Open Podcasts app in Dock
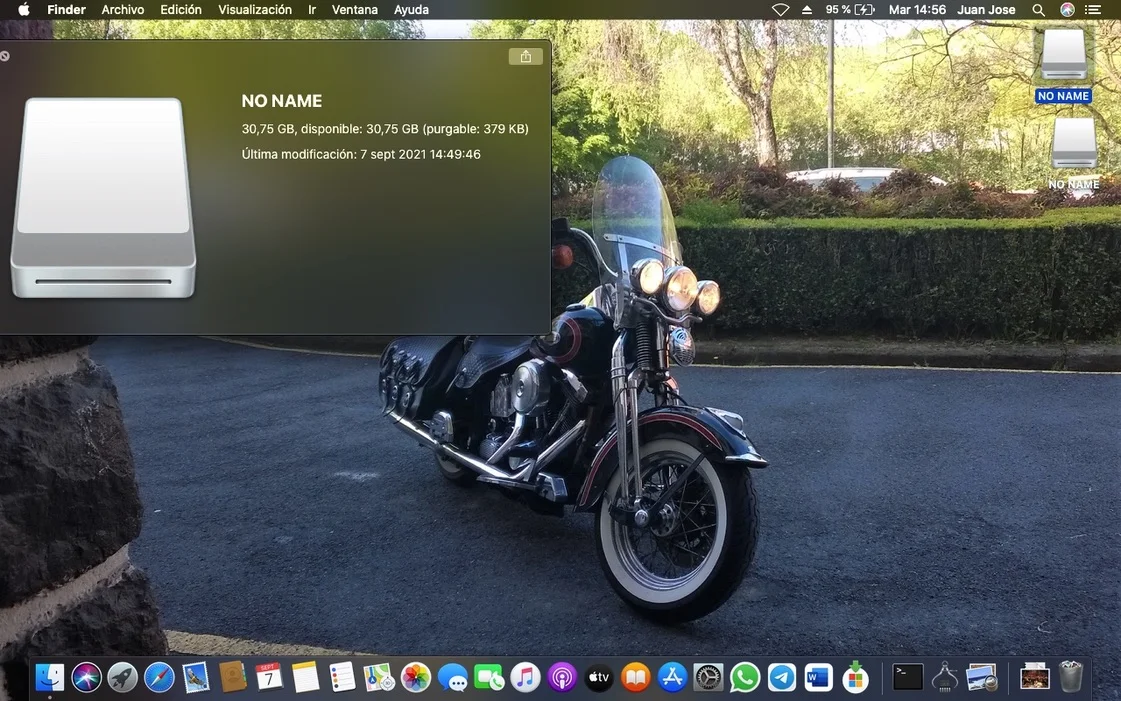This screenshot has height=701, width=1121. click(x=562, y=677)
